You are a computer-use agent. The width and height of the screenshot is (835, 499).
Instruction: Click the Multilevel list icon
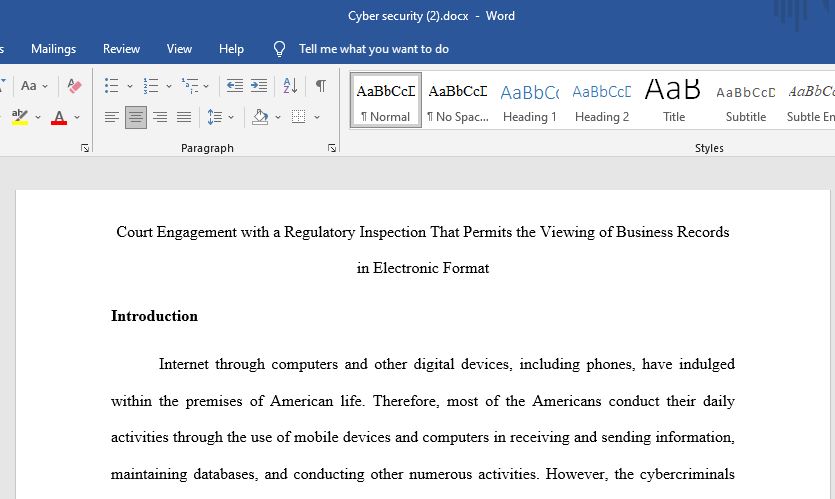click(190, 85)
